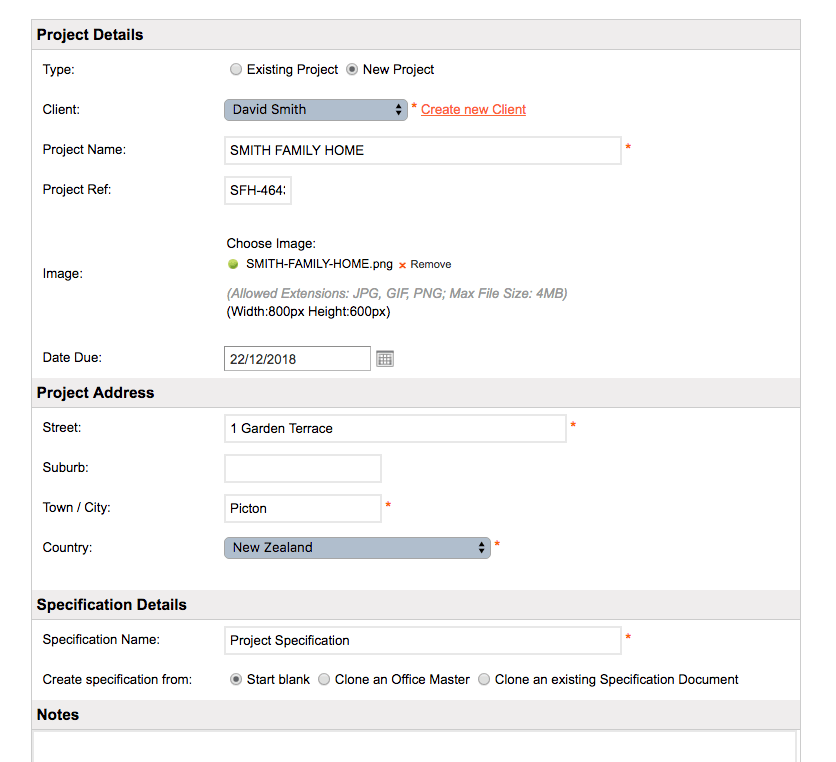Screen dimensions: 836x762
Task: Open the Country dropdown showing New Zealand
Action: (x=357, y=547)
